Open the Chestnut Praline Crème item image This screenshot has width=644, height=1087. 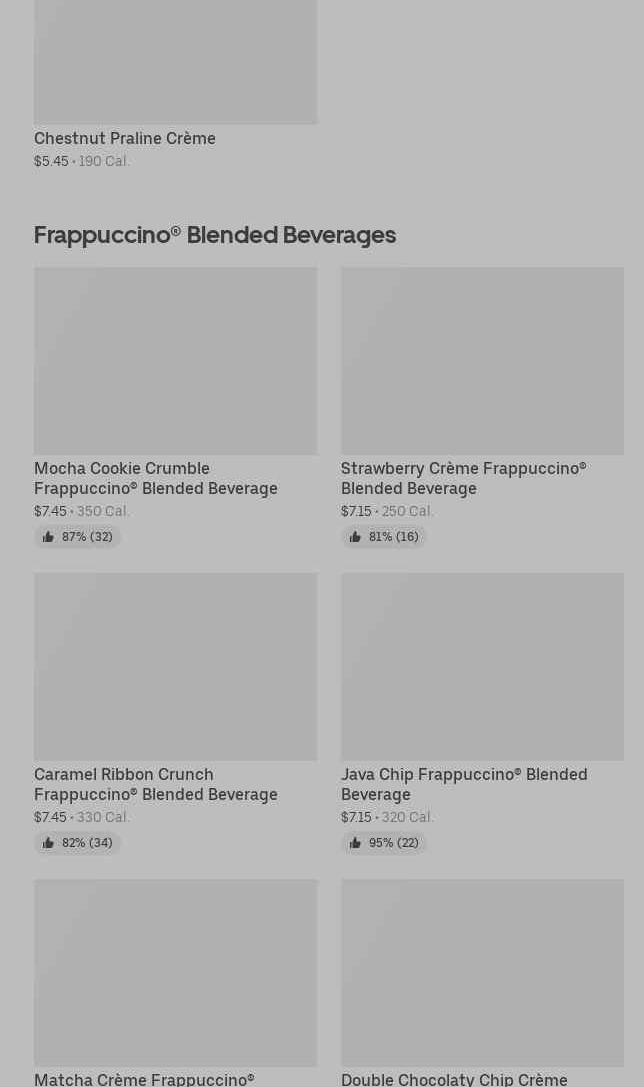[175, 62]
